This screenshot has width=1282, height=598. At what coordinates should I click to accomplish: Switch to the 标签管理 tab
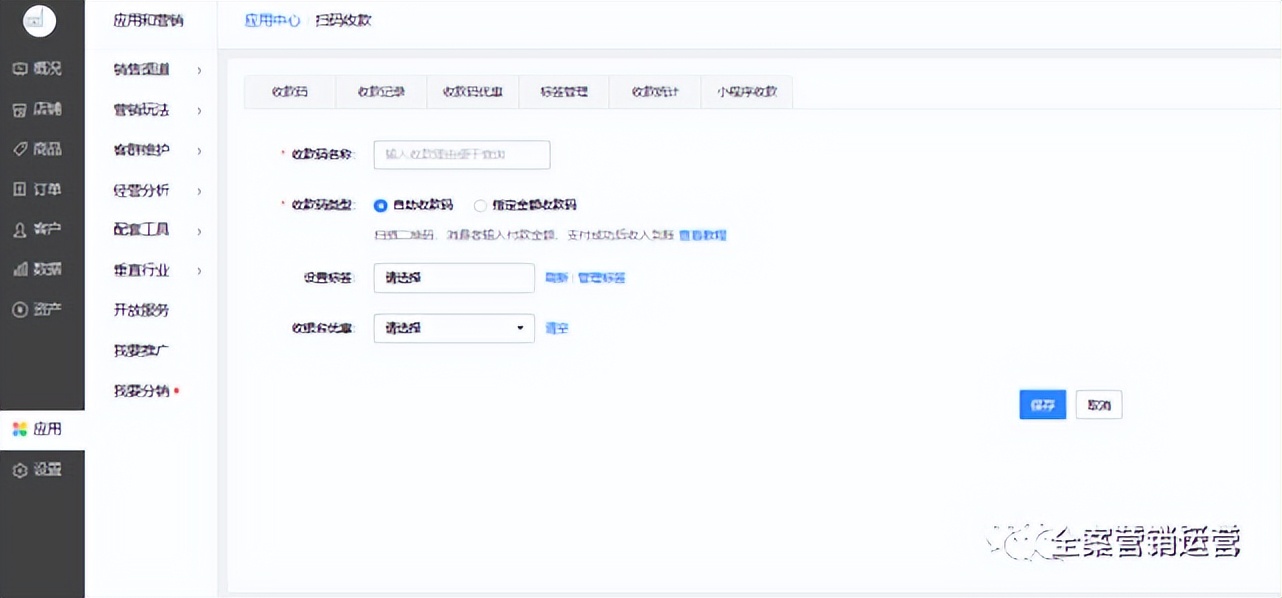click(563, 91)
